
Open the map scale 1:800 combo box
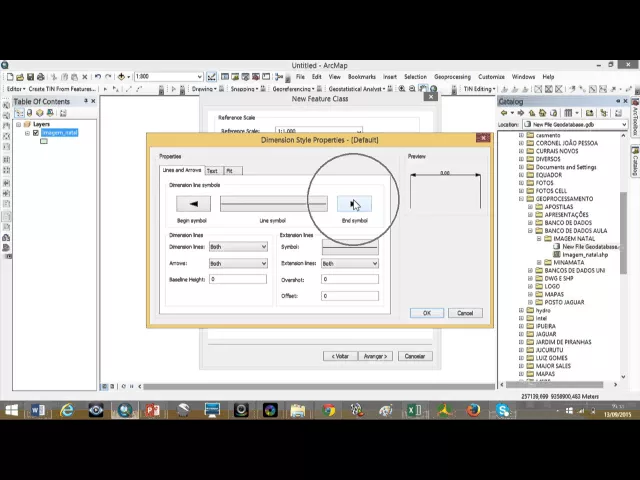pos(169,77)
